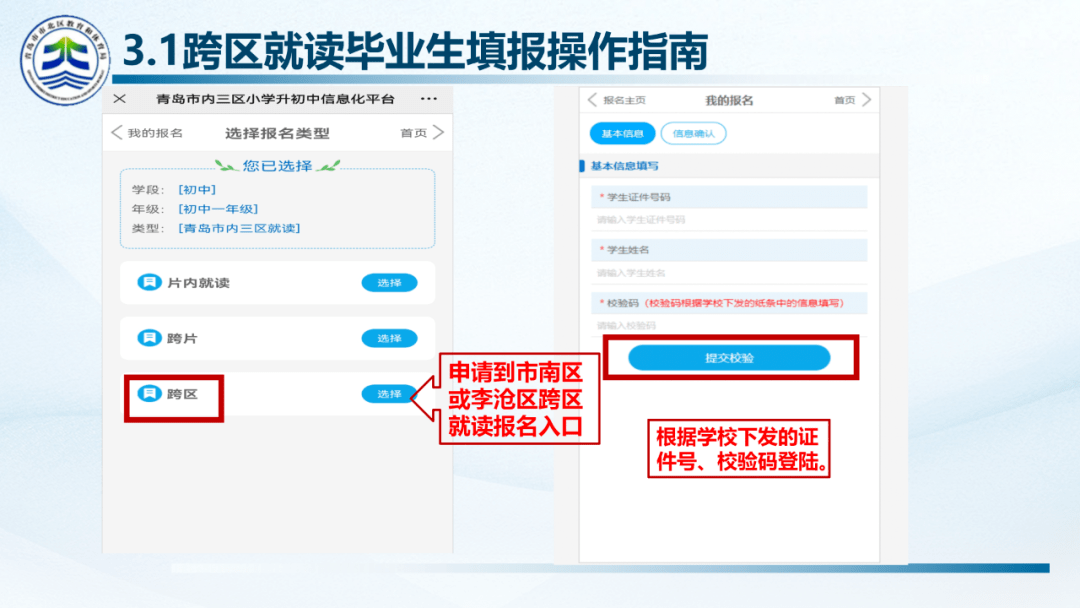Switch to the 信息确认 tab
The width and height of the screenshot is (1080, 608).
pyautogui.click(x=693, y=133)
